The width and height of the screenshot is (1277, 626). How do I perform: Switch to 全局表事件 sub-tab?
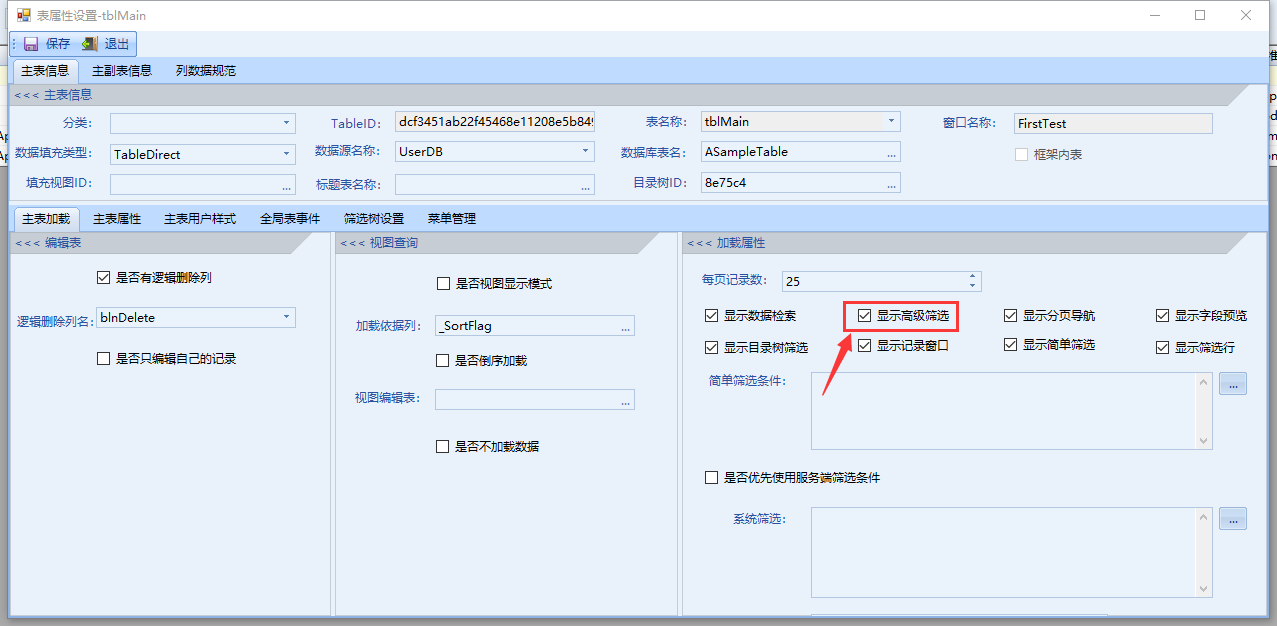coord(290,218)
